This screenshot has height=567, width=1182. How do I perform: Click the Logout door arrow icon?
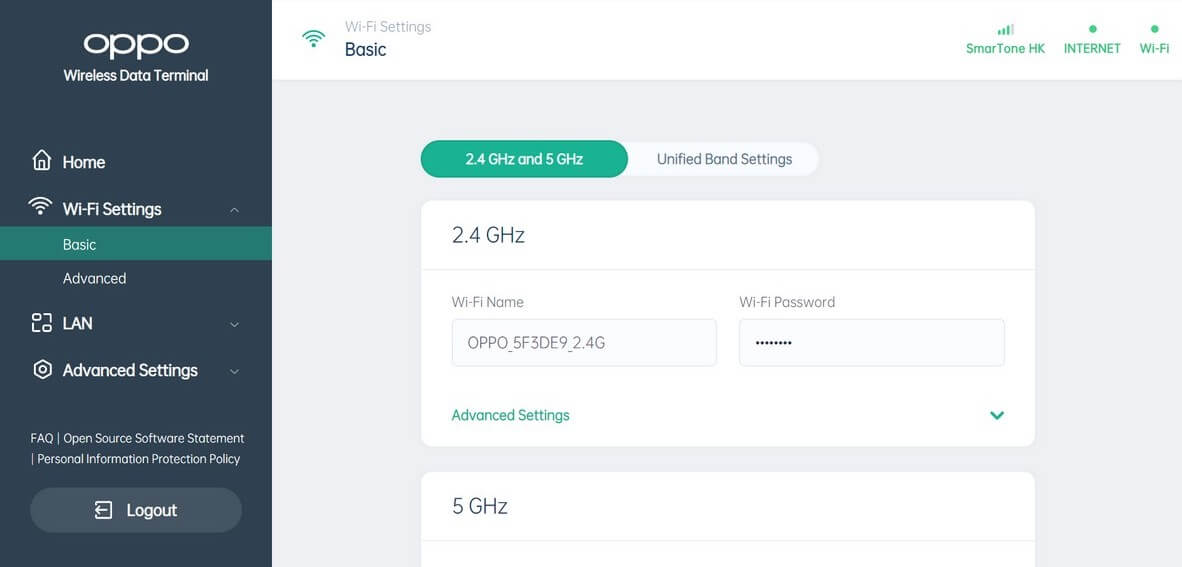[x=103, y=510]
